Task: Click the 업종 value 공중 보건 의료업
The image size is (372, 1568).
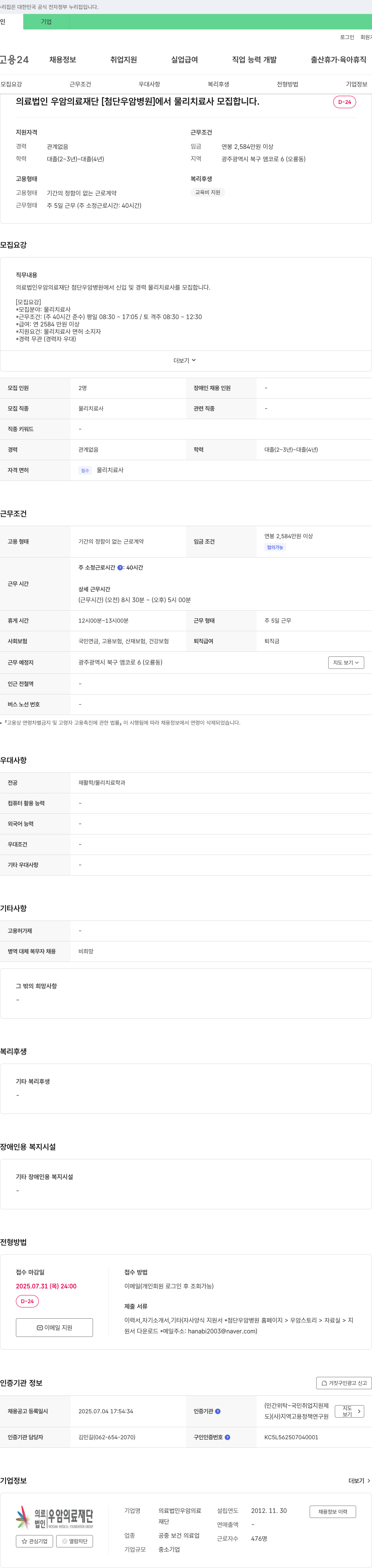Action: pyautogui.click(x=179, y=1535)
